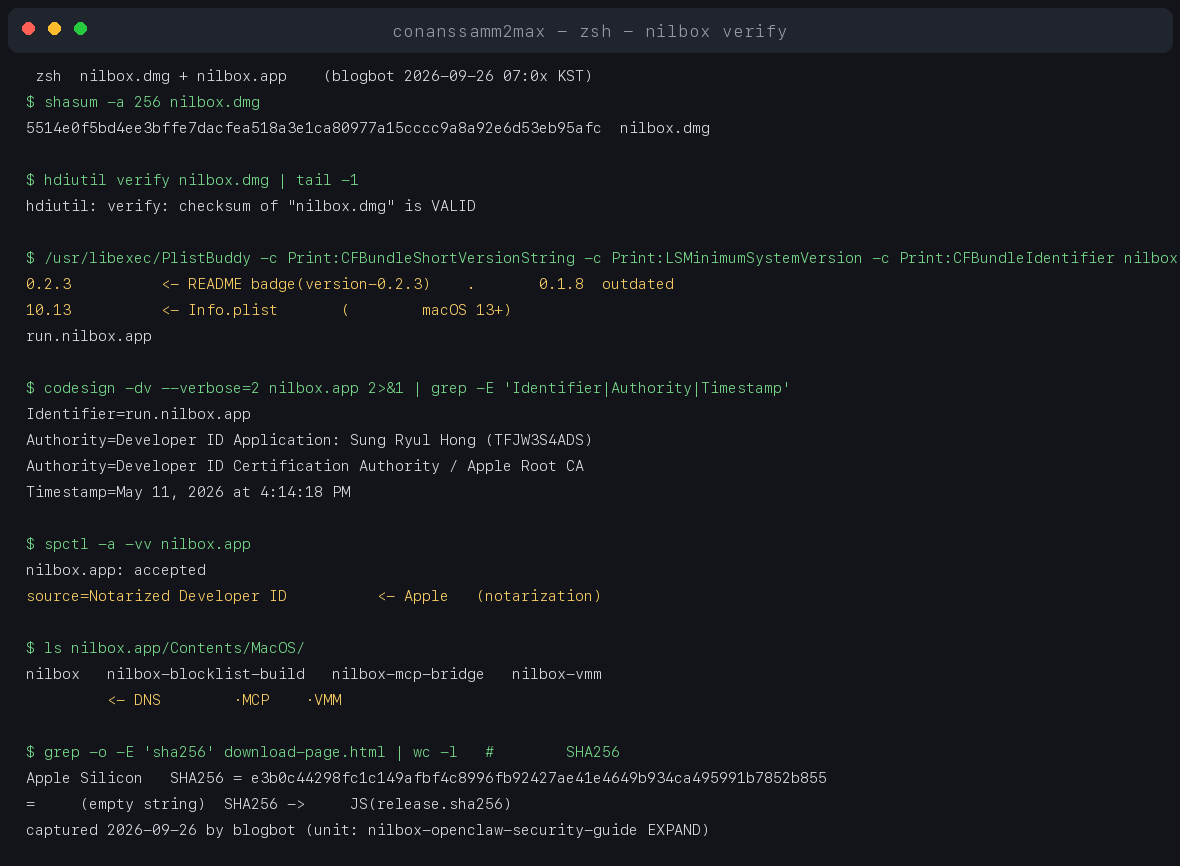1180x866 pixels.
Task: Click the e3b0c44298fc SHA256 hash value
Action: click(539, 778)
